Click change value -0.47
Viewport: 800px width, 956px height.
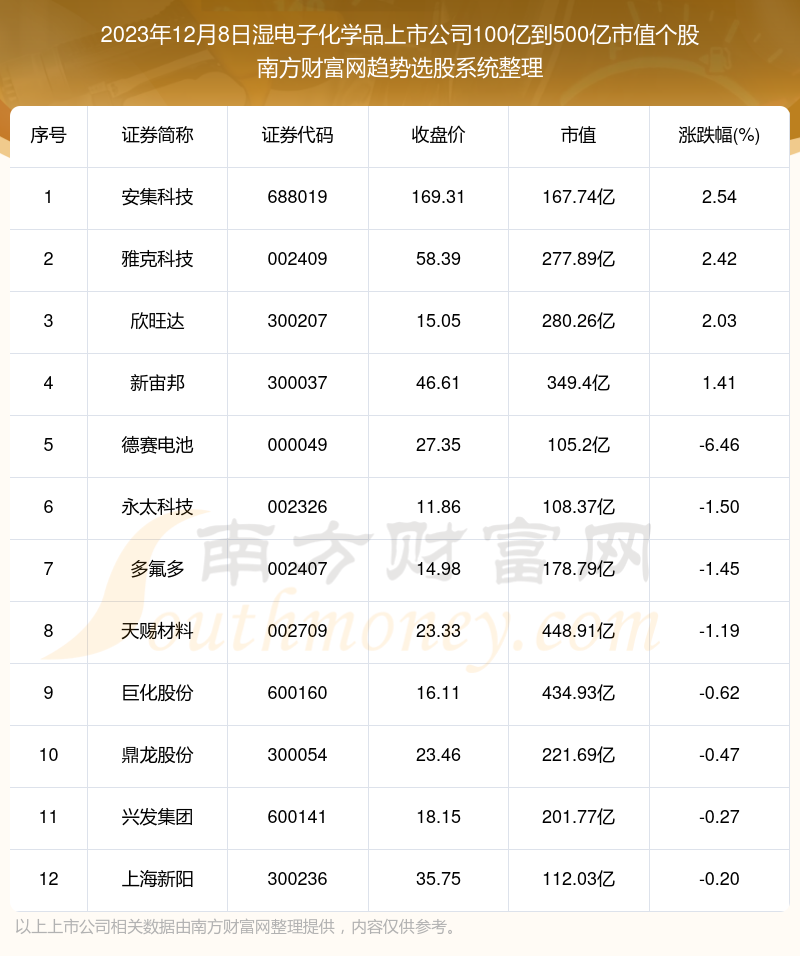point(719,755)
